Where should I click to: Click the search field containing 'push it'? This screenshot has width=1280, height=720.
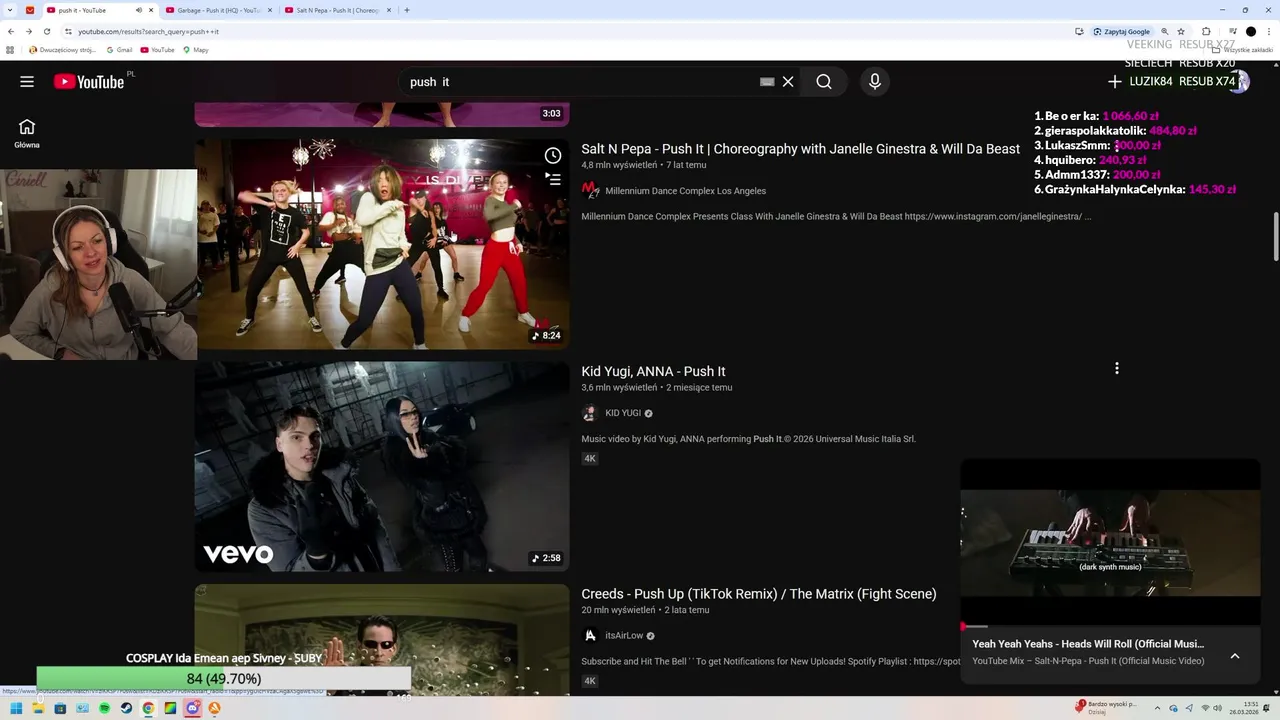click(580, 82)
